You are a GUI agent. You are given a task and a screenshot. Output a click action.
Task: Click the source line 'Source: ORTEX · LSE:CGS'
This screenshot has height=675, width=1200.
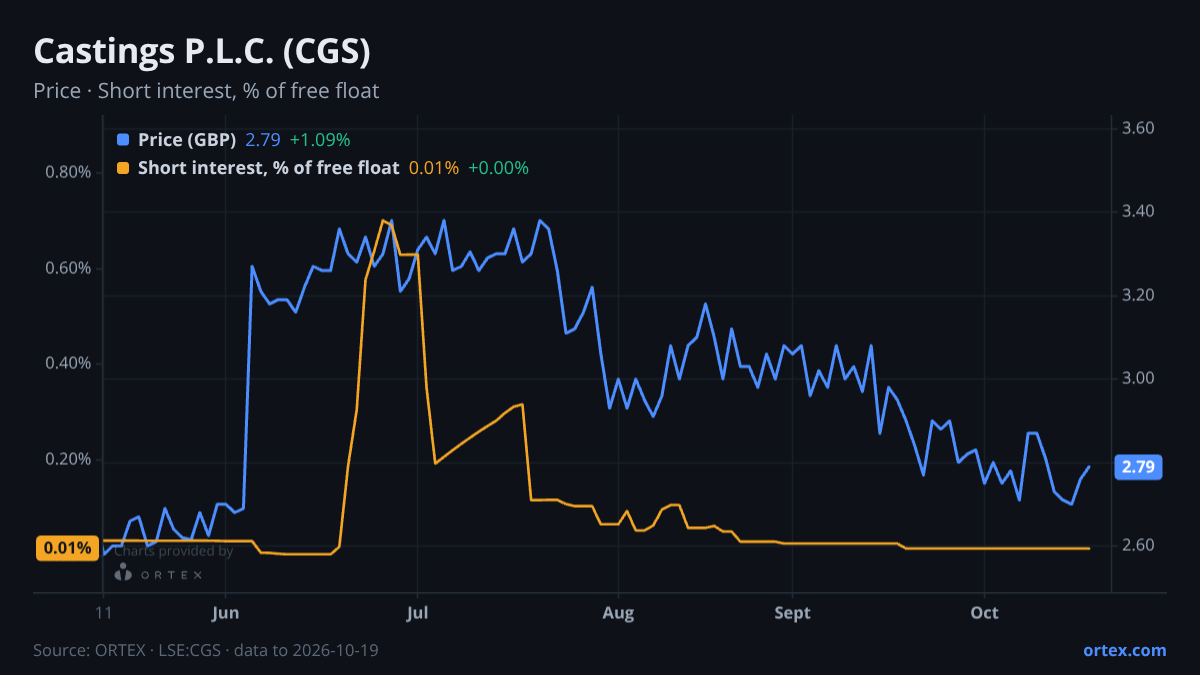(x=206, y=650)
